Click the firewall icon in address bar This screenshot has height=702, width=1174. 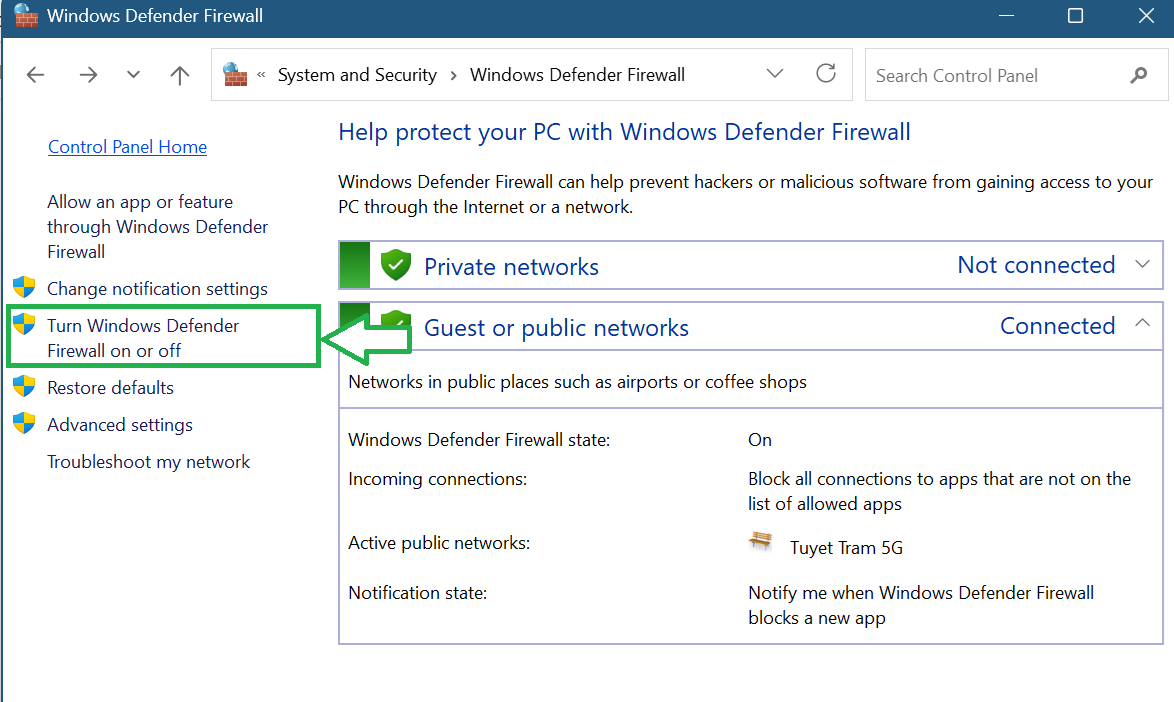coord(235,75)
